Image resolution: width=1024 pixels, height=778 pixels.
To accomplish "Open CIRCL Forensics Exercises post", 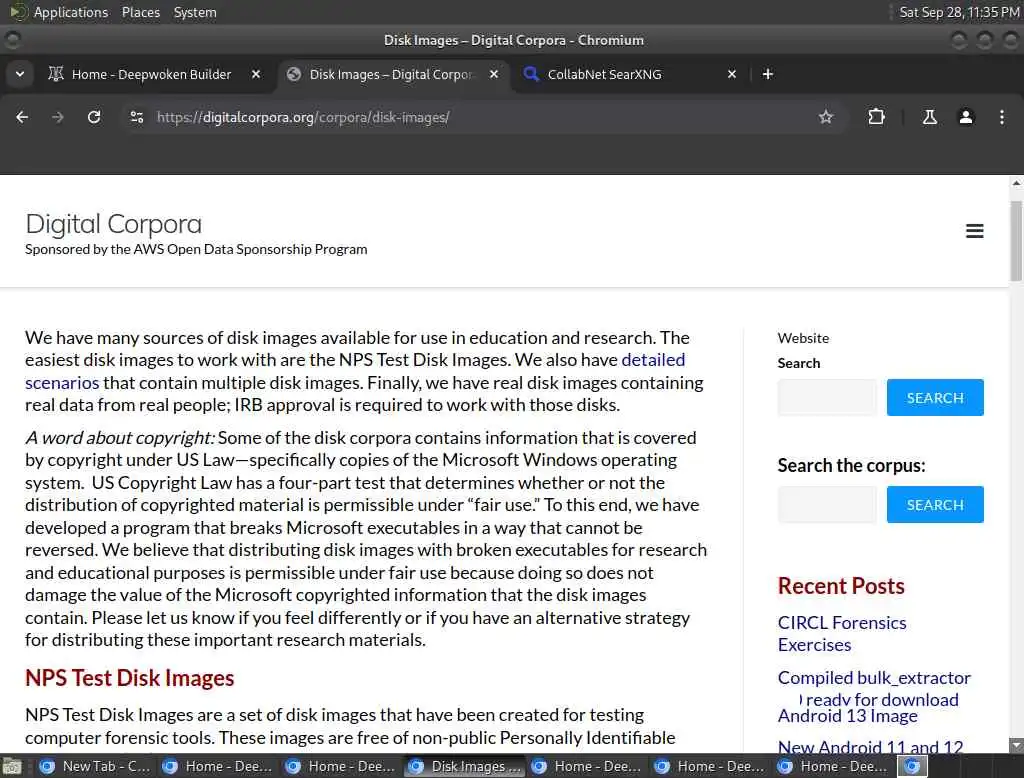I will point(841,634).
